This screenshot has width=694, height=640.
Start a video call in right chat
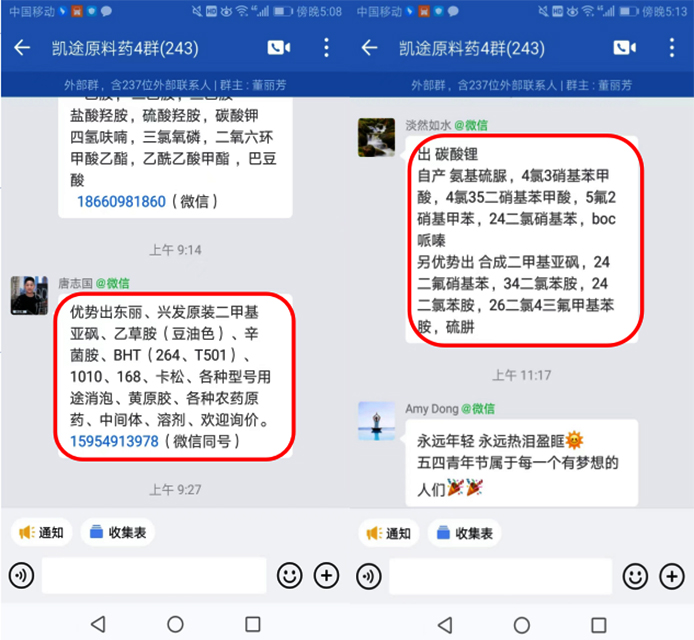coord(625,47)
